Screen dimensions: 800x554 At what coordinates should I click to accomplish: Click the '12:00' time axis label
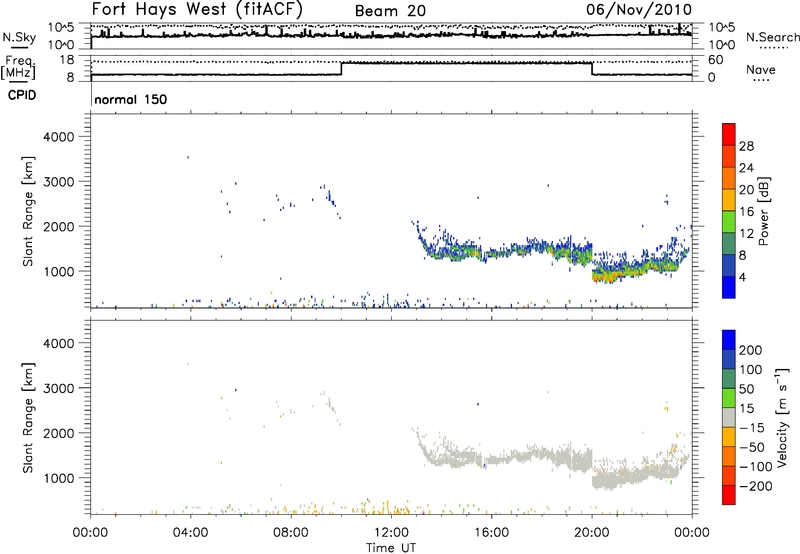coord(391,533)
